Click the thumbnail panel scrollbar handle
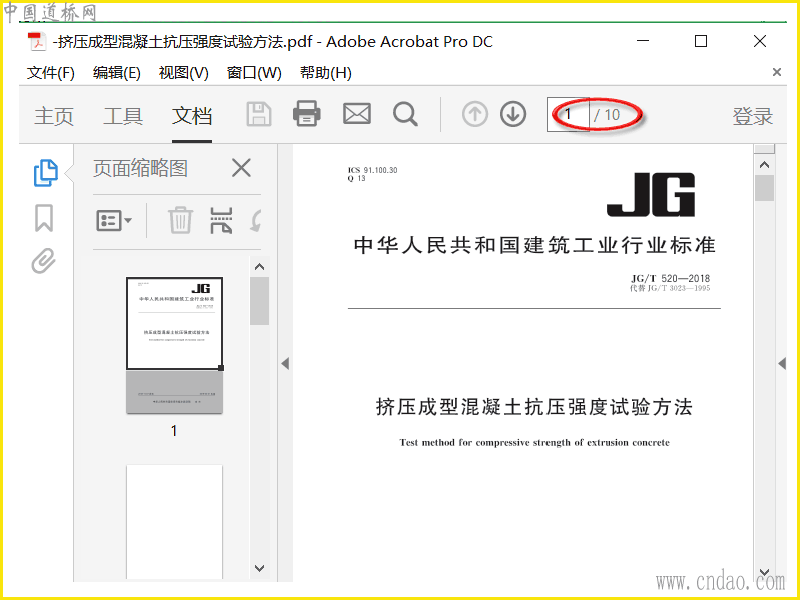The image size is (800, 600). pyautogui.click(x=259, y=301)
